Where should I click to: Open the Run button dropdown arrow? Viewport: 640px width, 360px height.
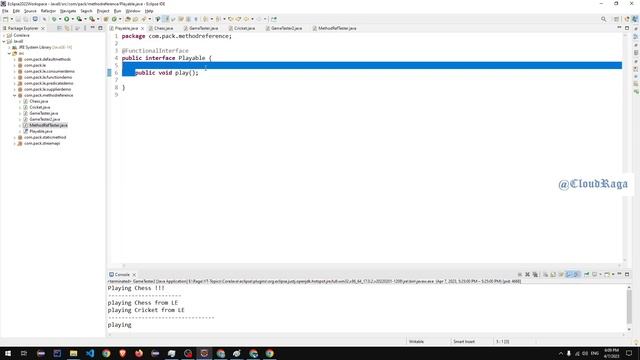click(73, 19)
